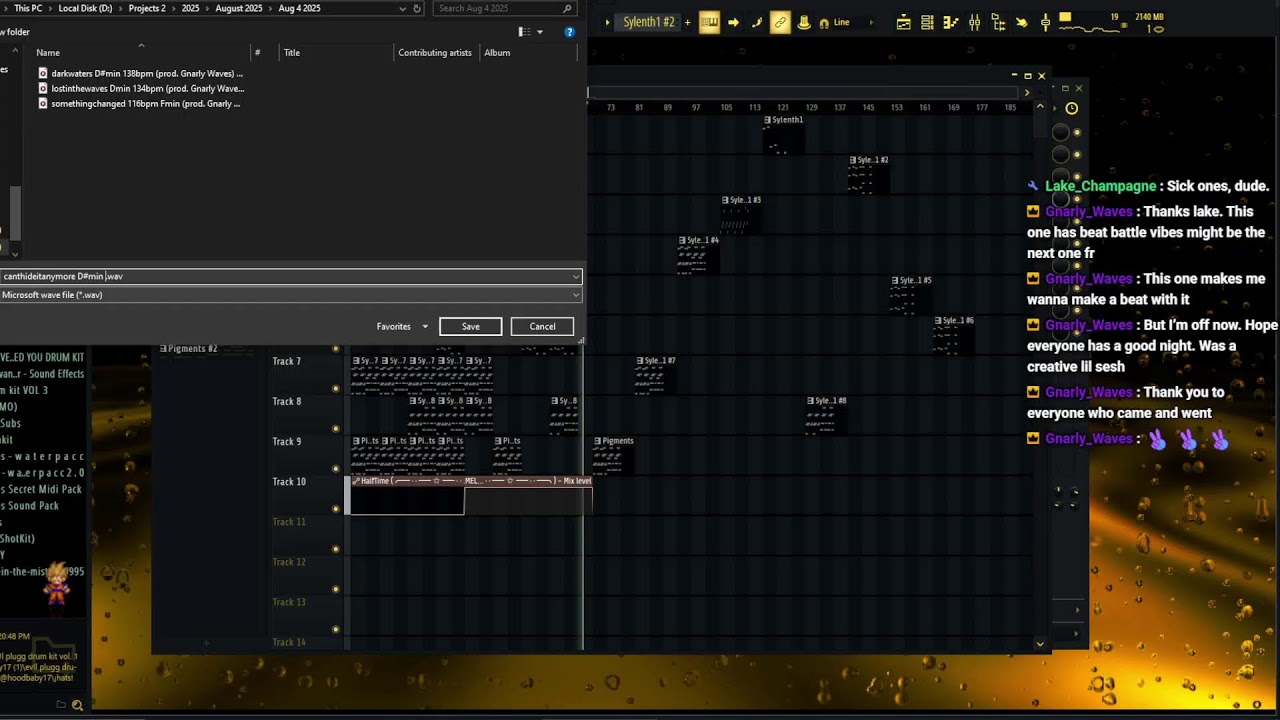Open the view options dropdown arrow
The height and width of the screenshot is (720, 1280).
540,32
